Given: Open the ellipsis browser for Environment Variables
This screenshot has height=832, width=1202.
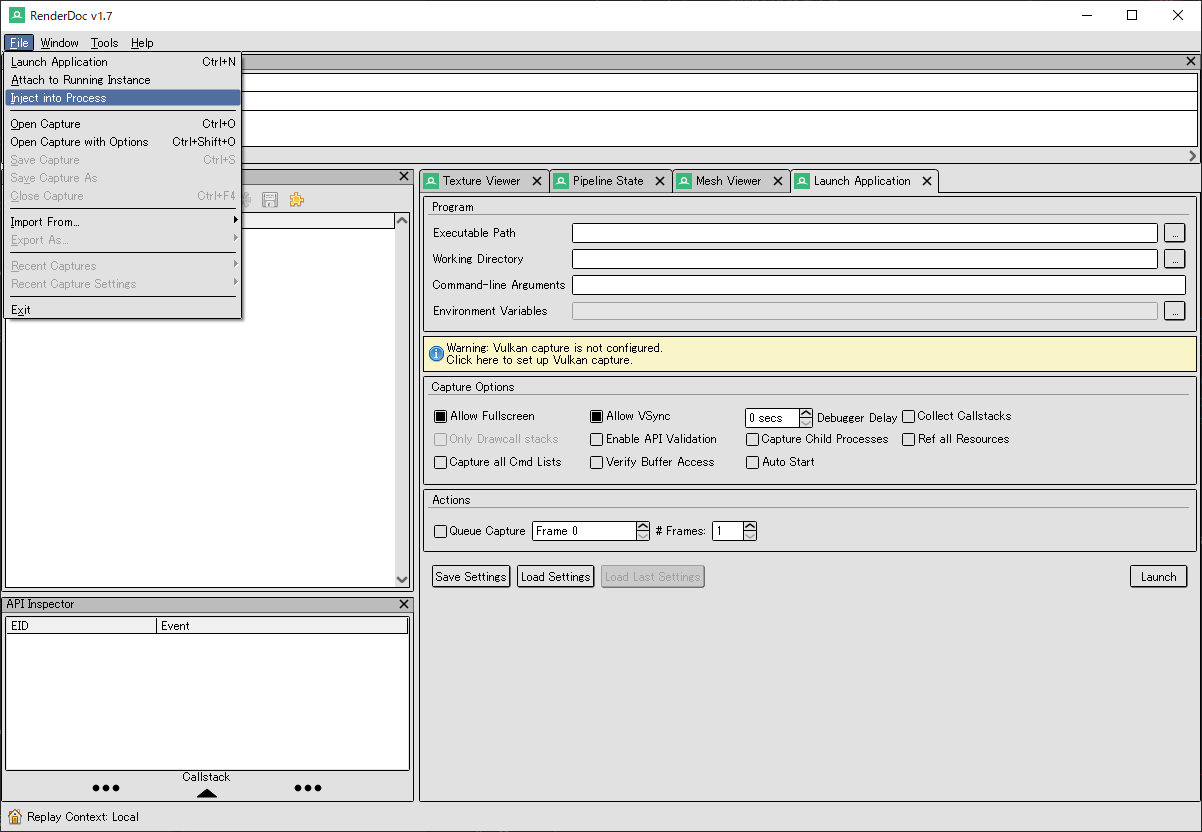Looking at the screenshot, I should click(x=1175, y=310).
